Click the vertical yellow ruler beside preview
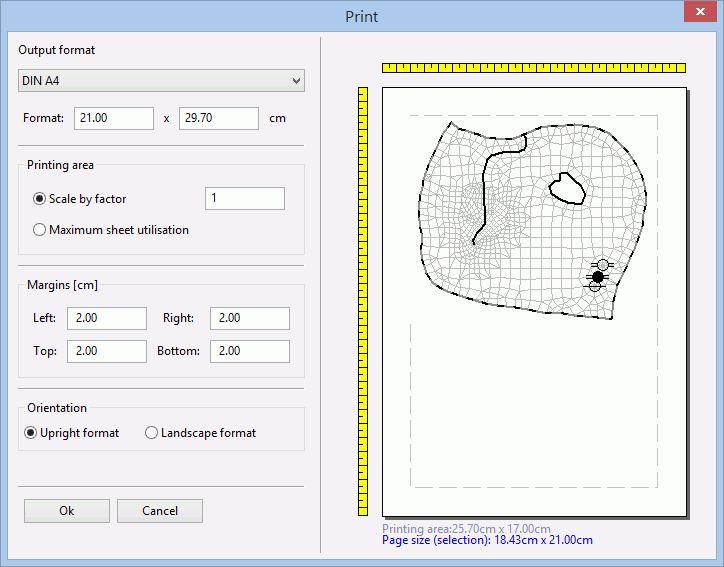 (x=363, y=301)
